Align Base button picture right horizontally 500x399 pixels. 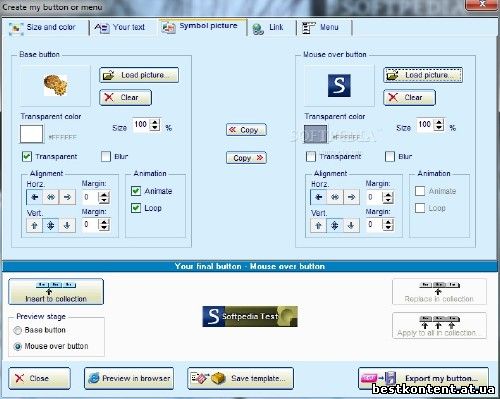[67, 197]
